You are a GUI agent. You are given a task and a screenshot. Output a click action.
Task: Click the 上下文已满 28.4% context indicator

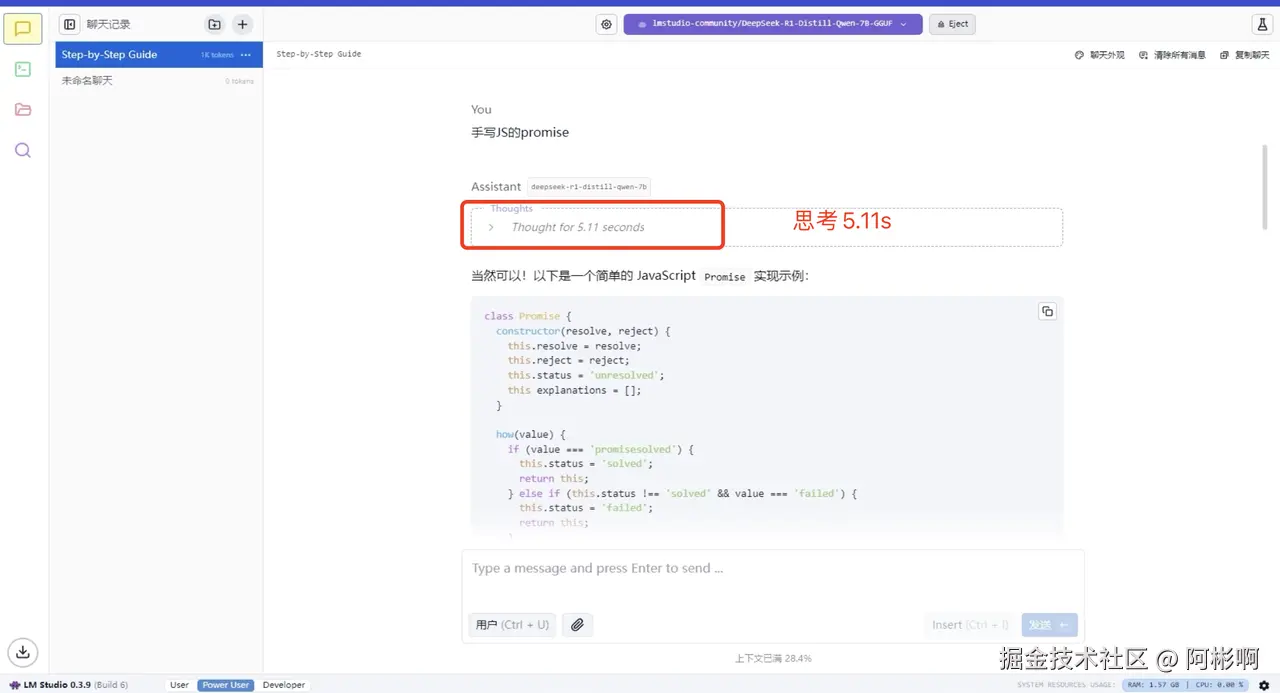773,659
